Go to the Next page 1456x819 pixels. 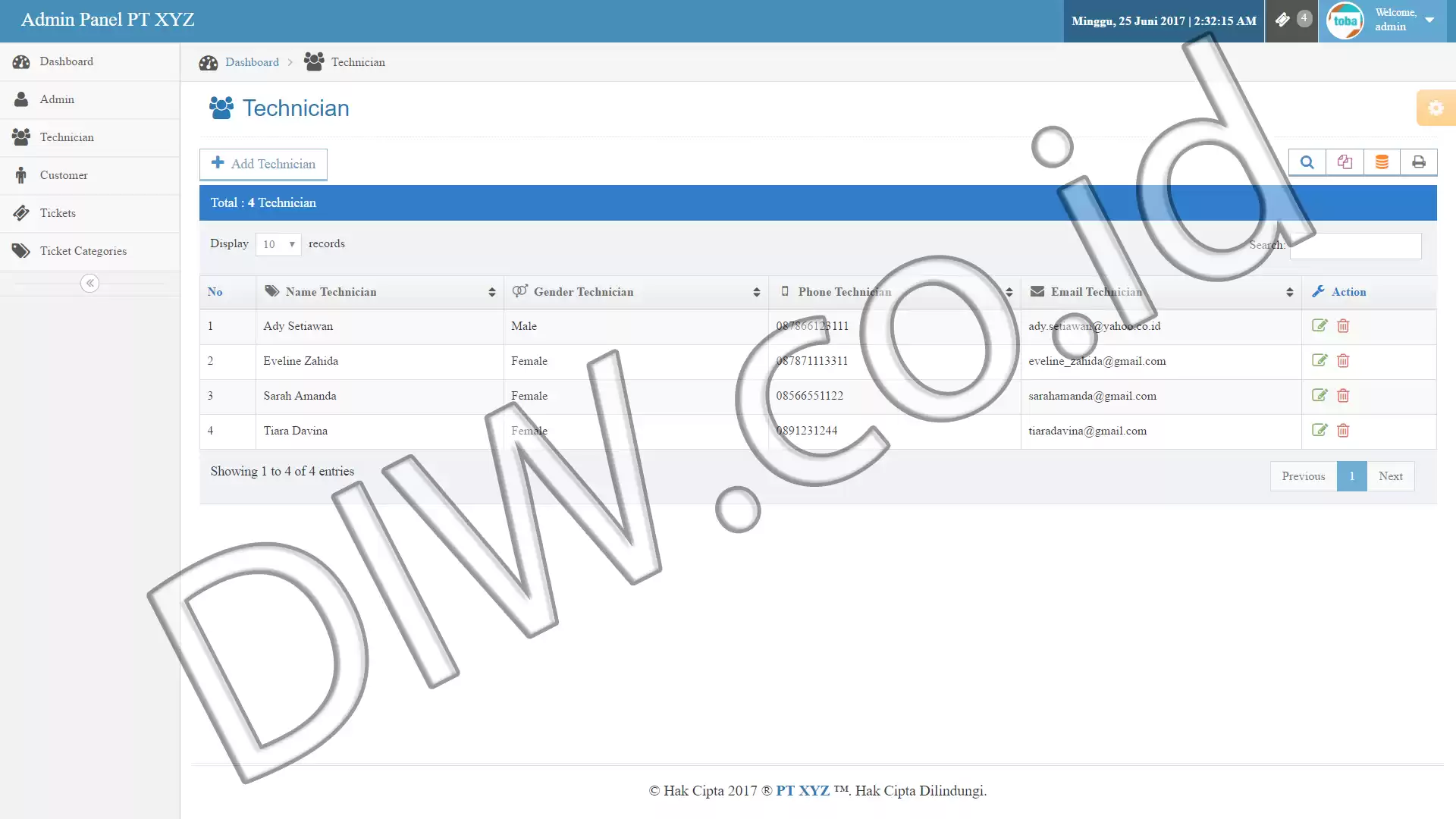(x=1391, y=476)
